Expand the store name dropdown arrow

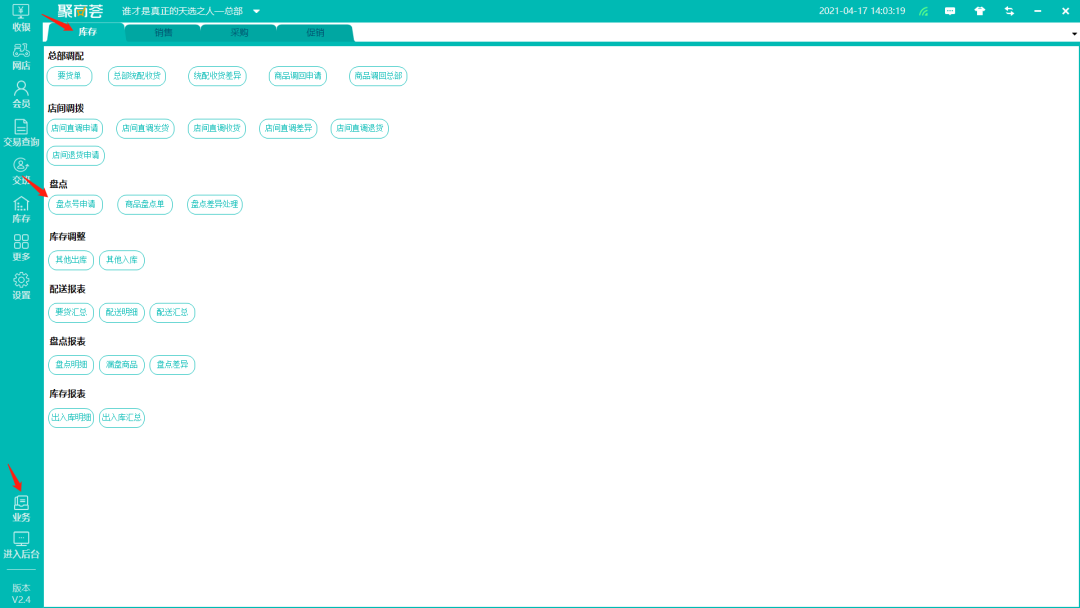pyautogui.click(x=256, y=11)
